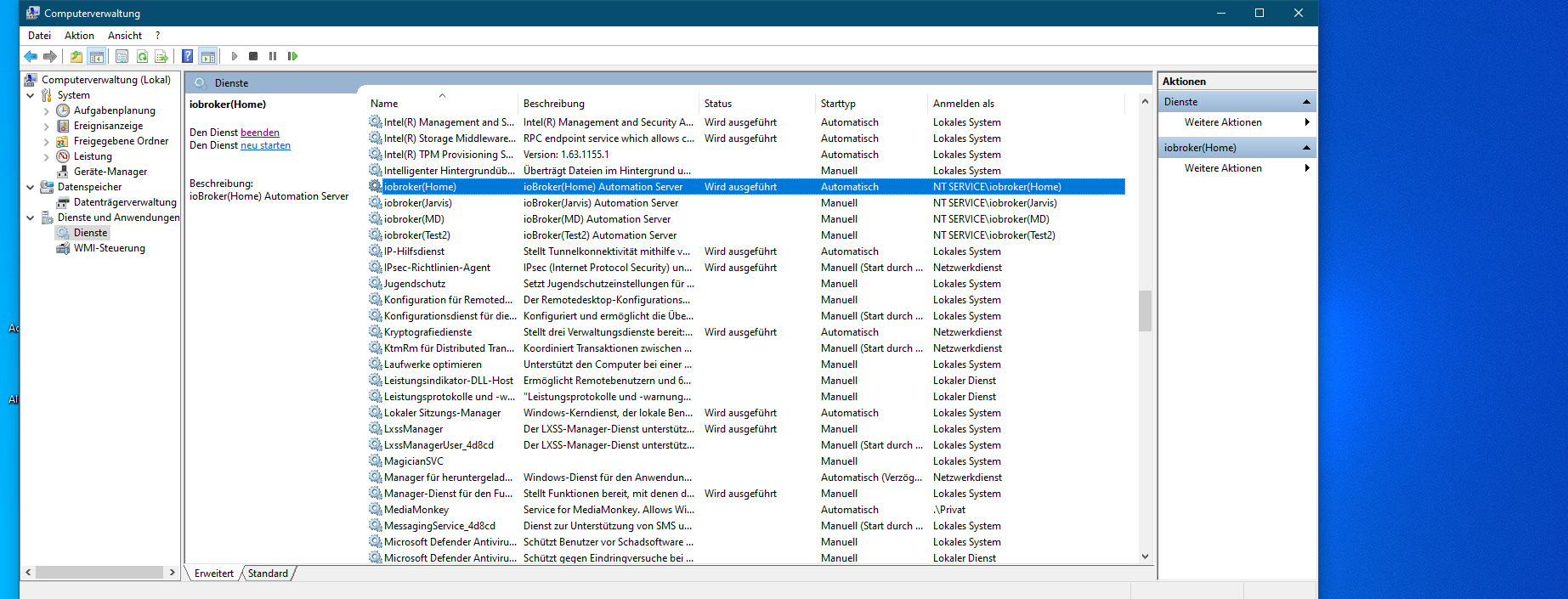Click the Restart service toolbar icon
This screenshot has width=1568, height=599.
click(x=292, y=56)
